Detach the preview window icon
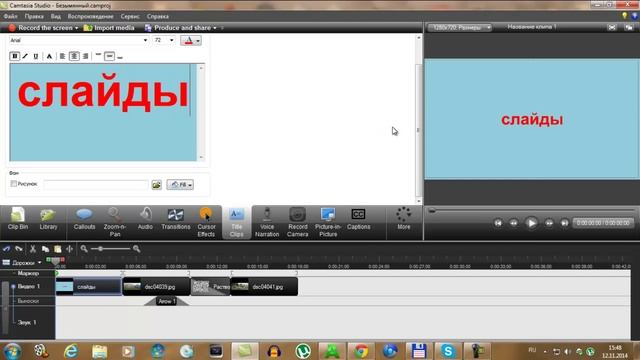The width and height of the screenshot is (640, 360). click(629, 27)
